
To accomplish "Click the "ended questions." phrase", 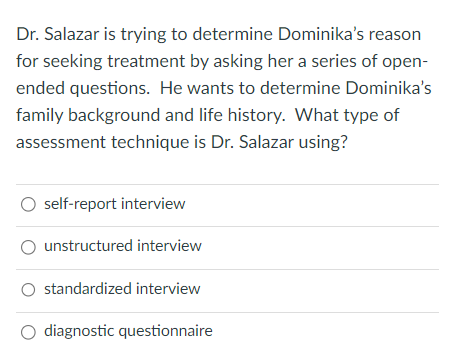I will point(83,89).
